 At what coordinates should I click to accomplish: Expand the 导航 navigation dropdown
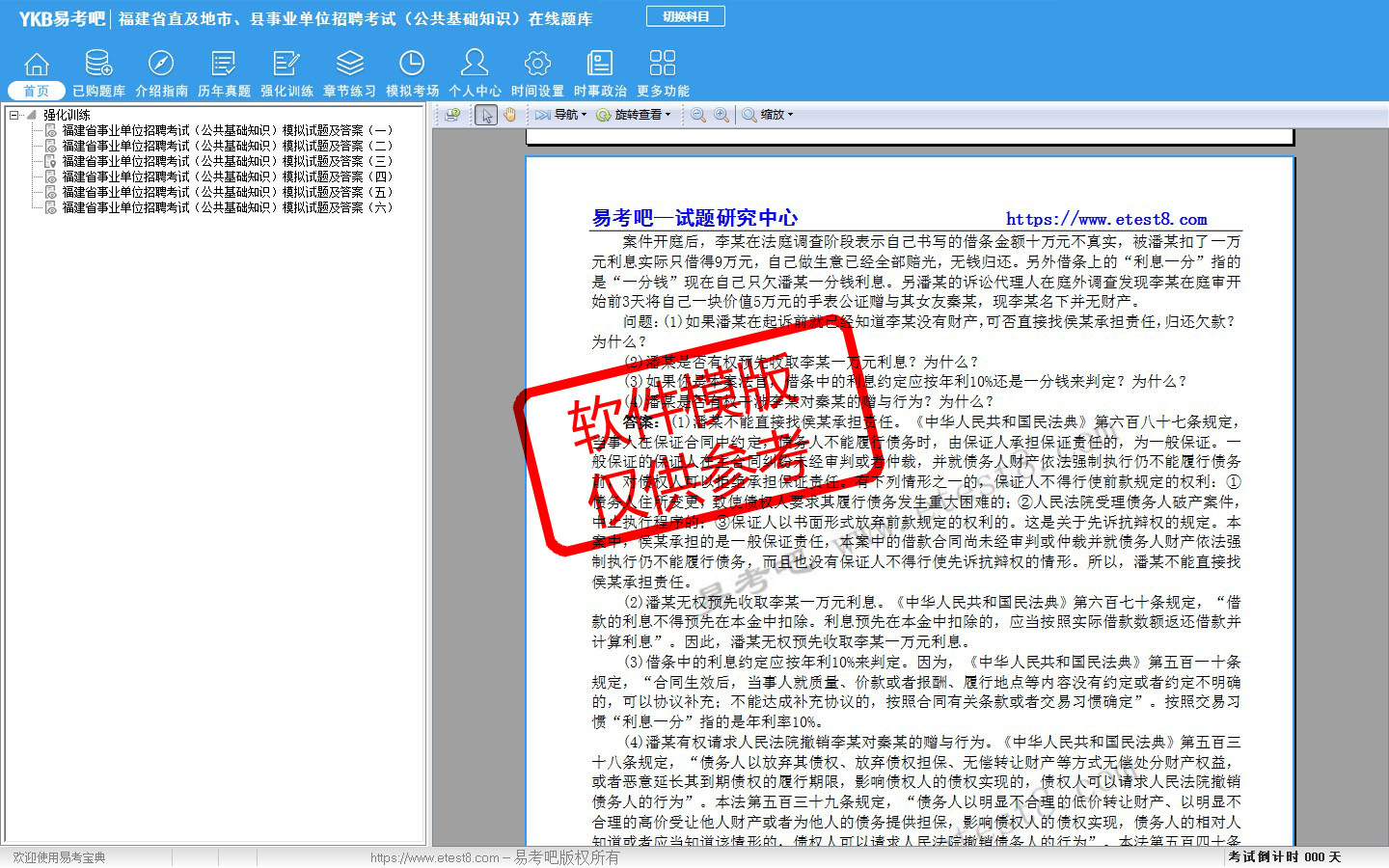(561, 115)
